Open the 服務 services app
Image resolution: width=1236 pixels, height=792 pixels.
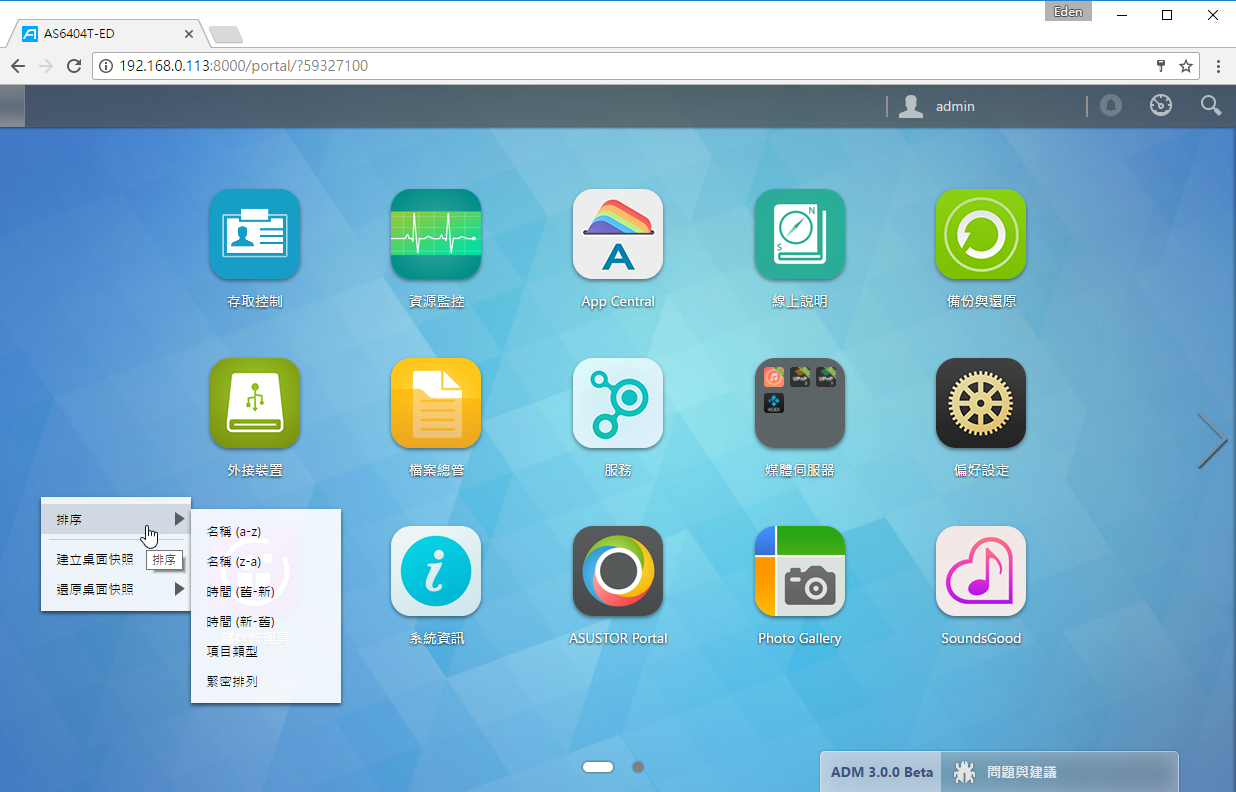618,403
